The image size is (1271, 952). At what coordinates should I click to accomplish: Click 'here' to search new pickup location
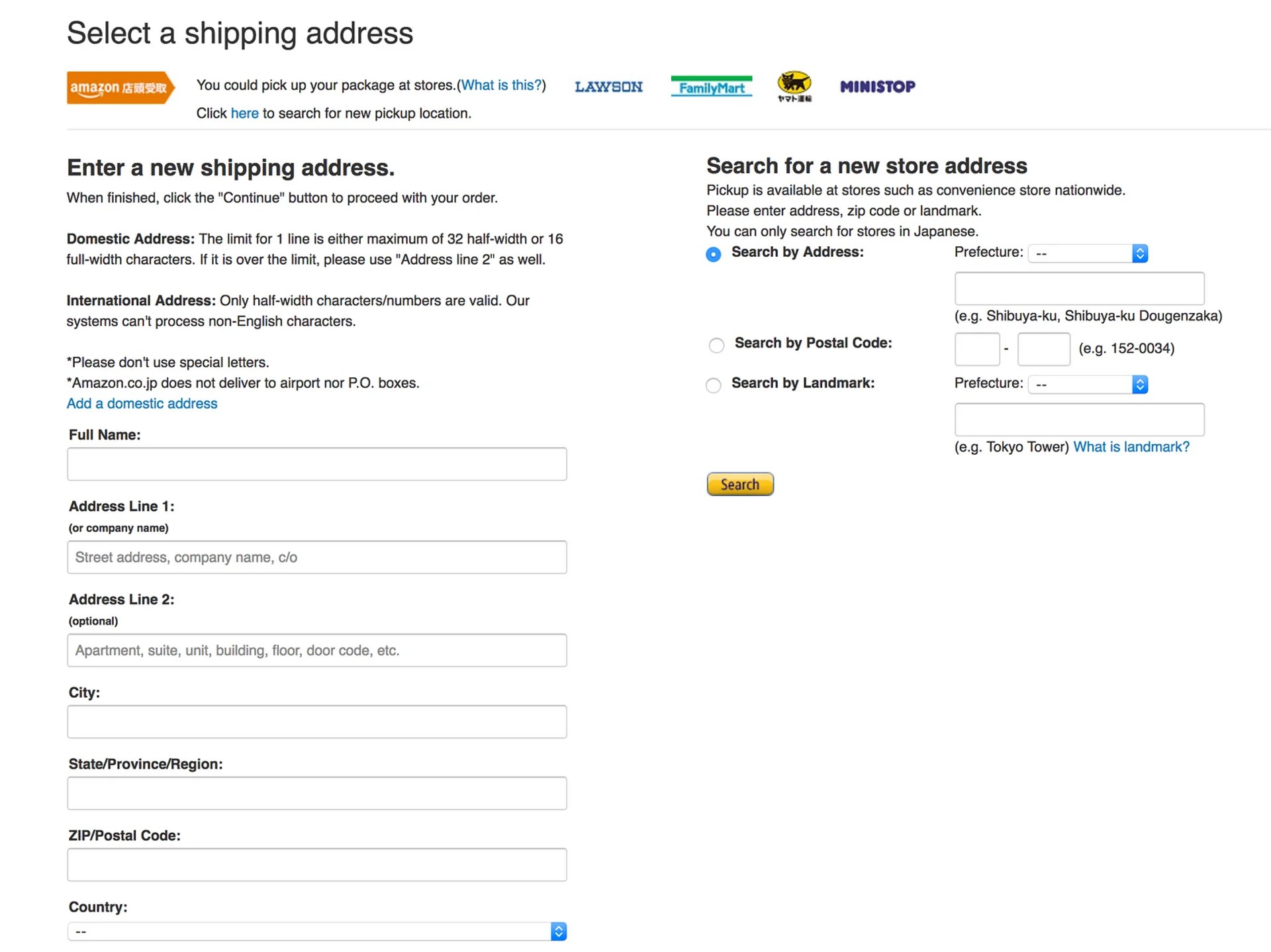click(244, 113)
